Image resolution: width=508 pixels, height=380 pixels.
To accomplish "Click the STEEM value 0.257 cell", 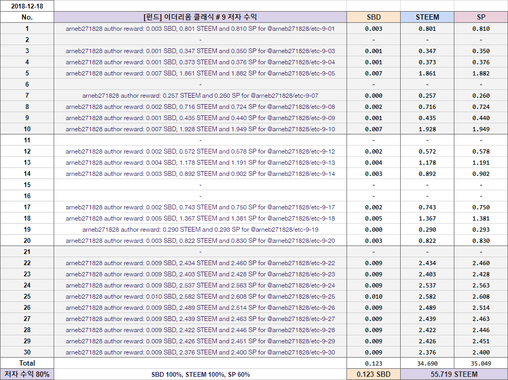I will 427,96.
